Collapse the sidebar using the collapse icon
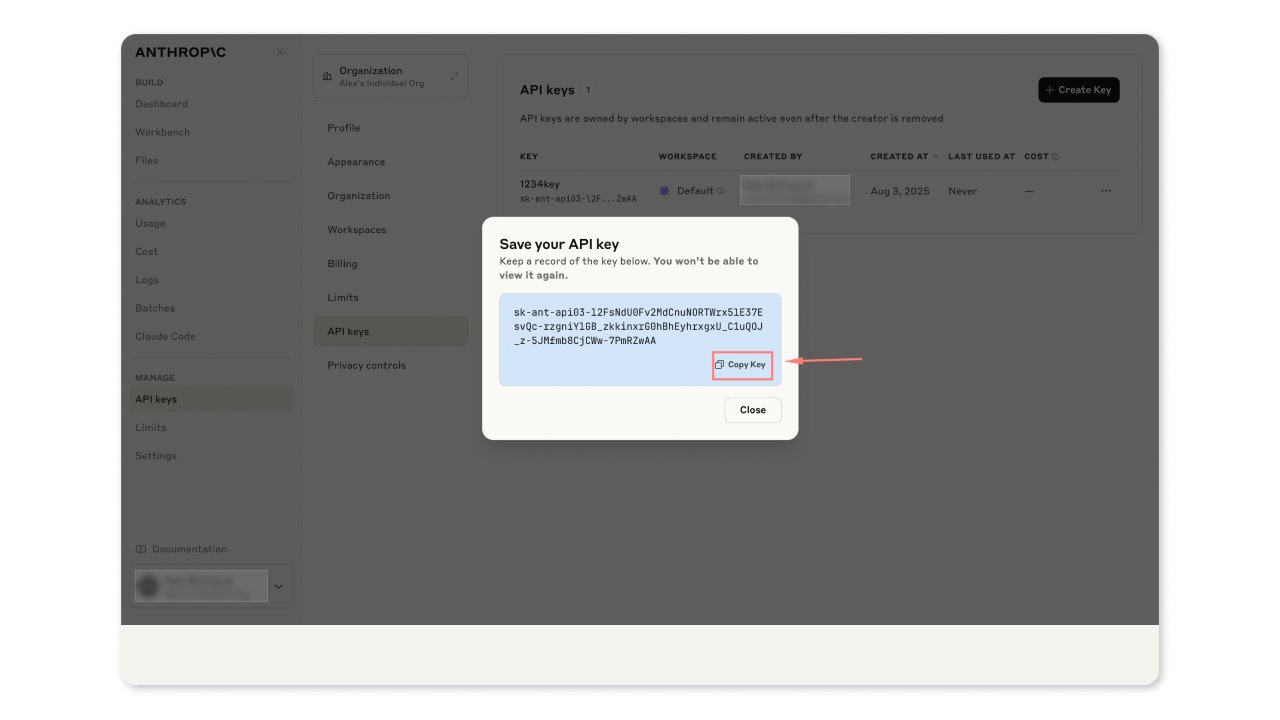 (x=282, y=52)
